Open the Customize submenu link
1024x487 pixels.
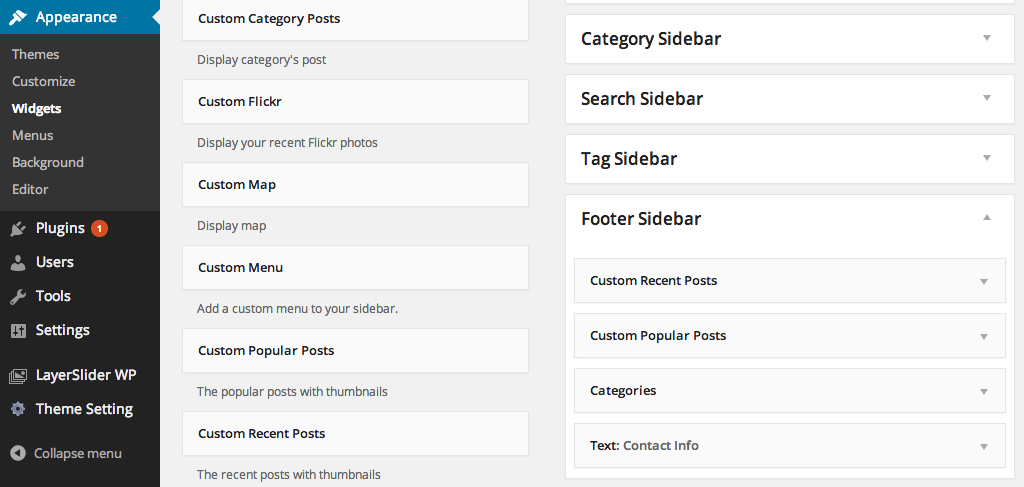[x=44, y=81]
